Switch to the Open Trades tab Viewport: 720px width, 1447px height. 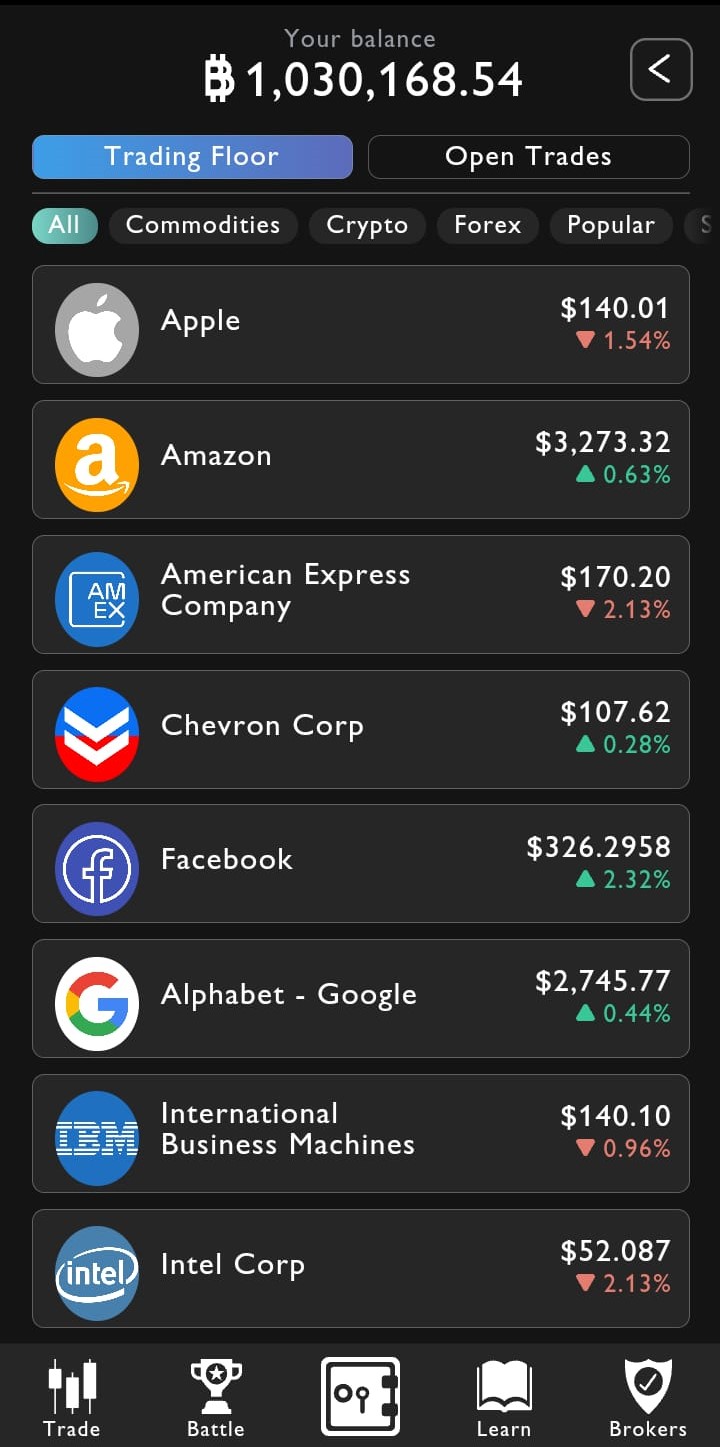coord(528,157)
